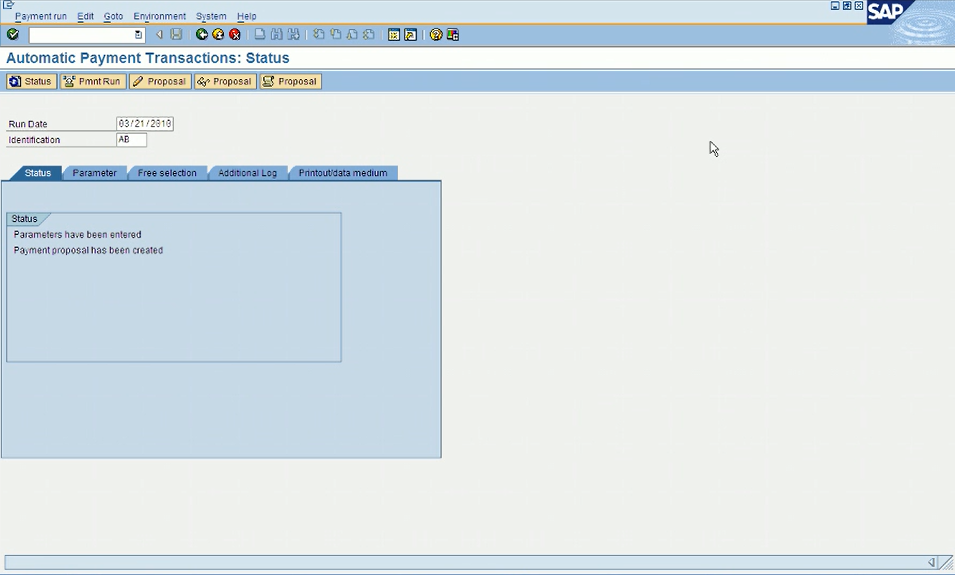Screen dimensions: 955x575
Task: Click the Save diskette icon
Action: pyautogui.click(x=176, y=35)
